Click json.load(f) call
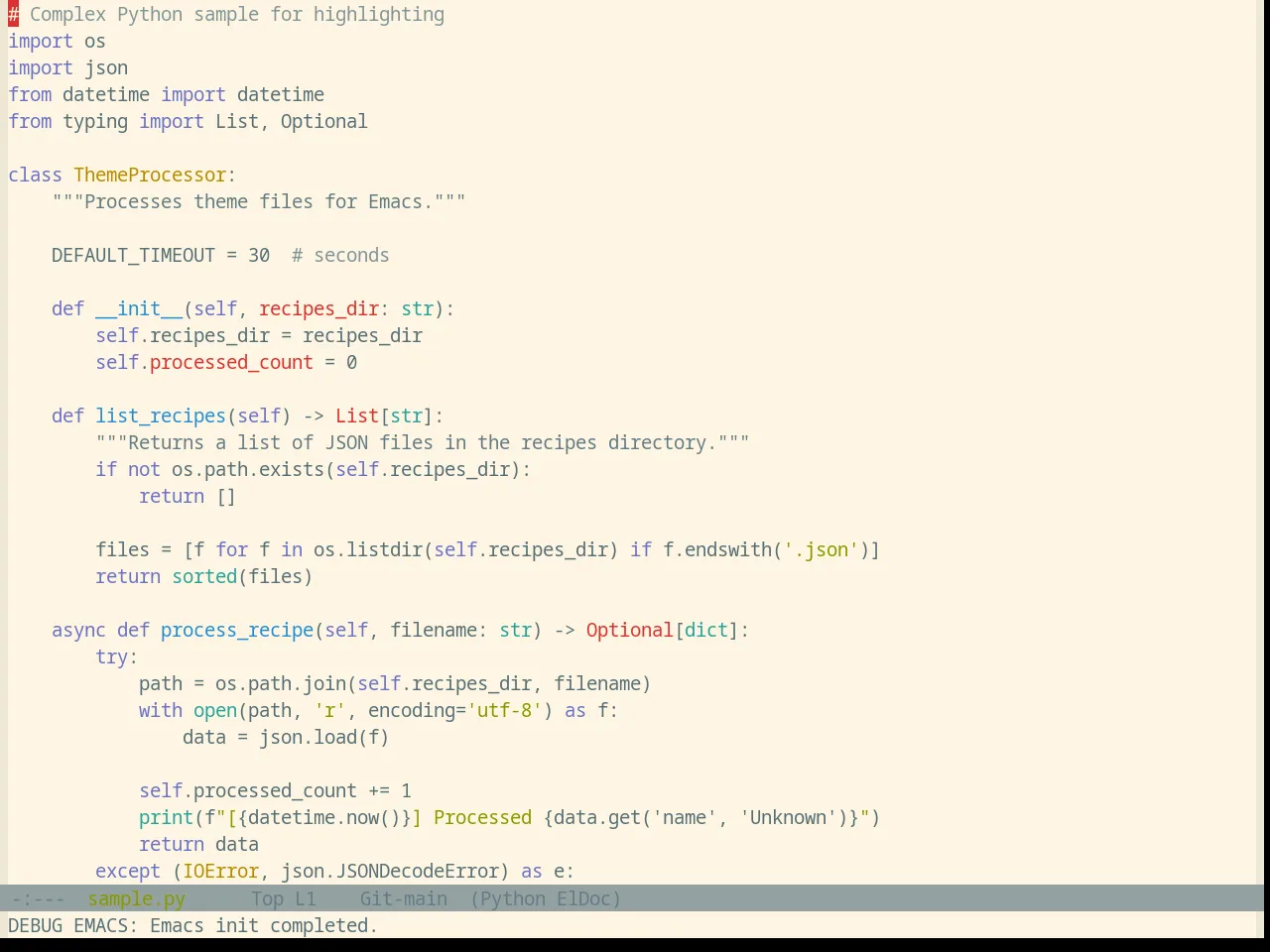The width and height of the screenshot is (1270, 952). [324, 737]
